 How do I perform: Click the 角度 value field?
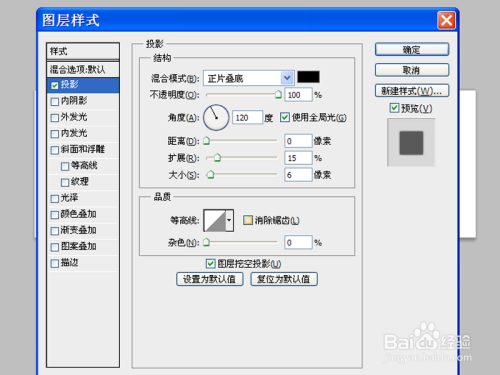tap(247, 117)
